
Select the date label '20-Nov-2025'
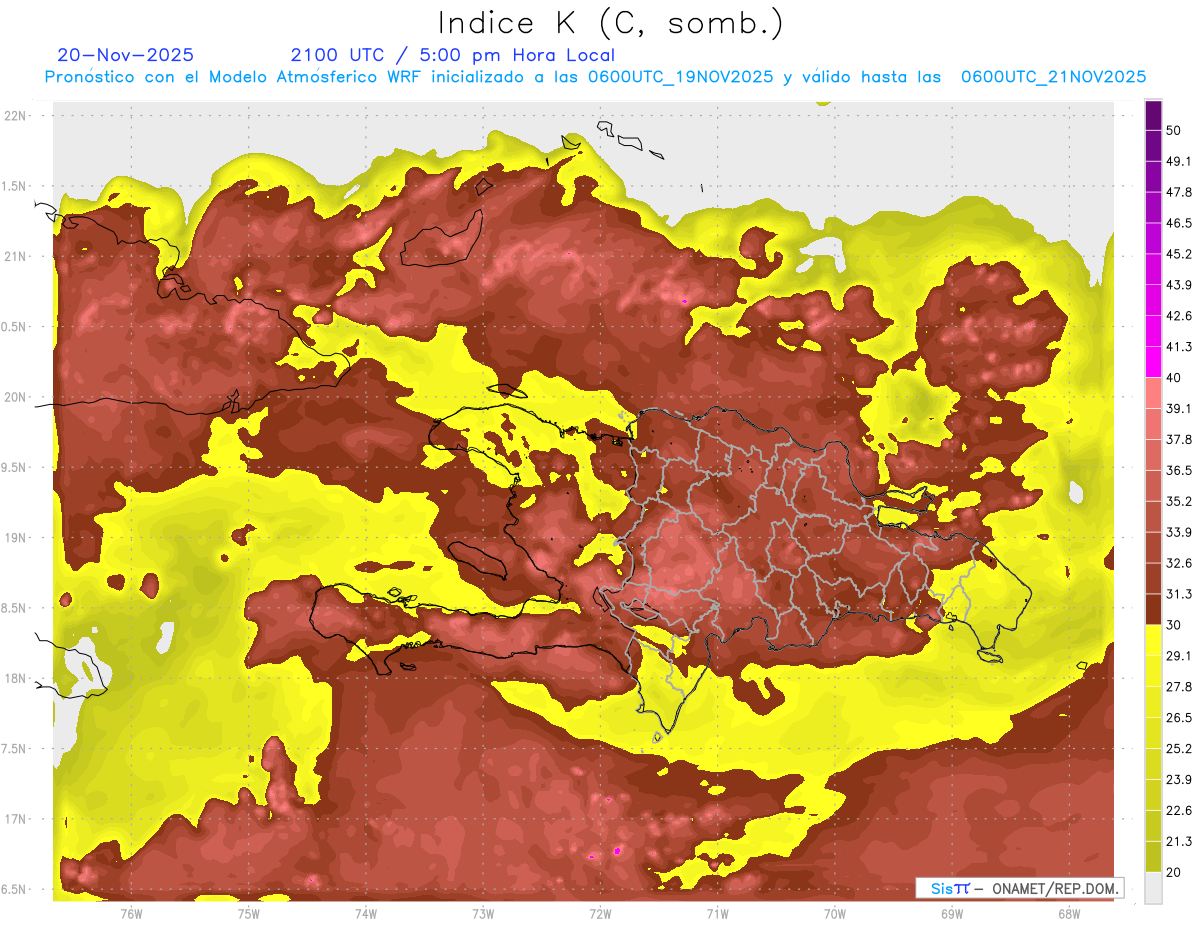(126, 55)
